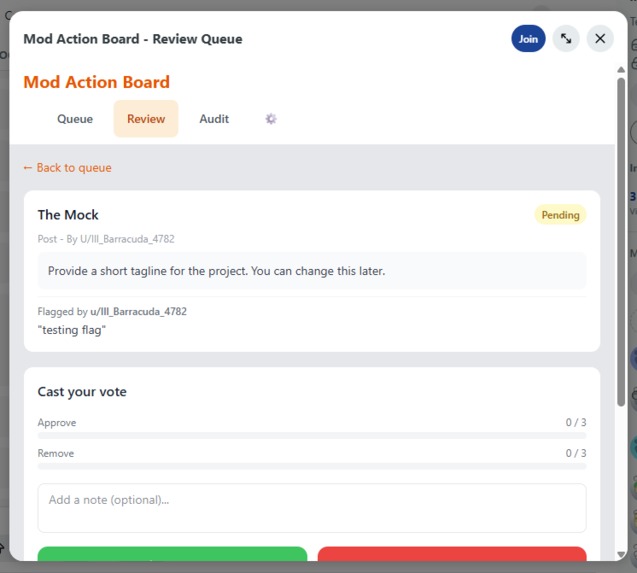This screenshot has width=637, height=573.
Task: Click the Approve vote progress bar
Action: point(312,436)
